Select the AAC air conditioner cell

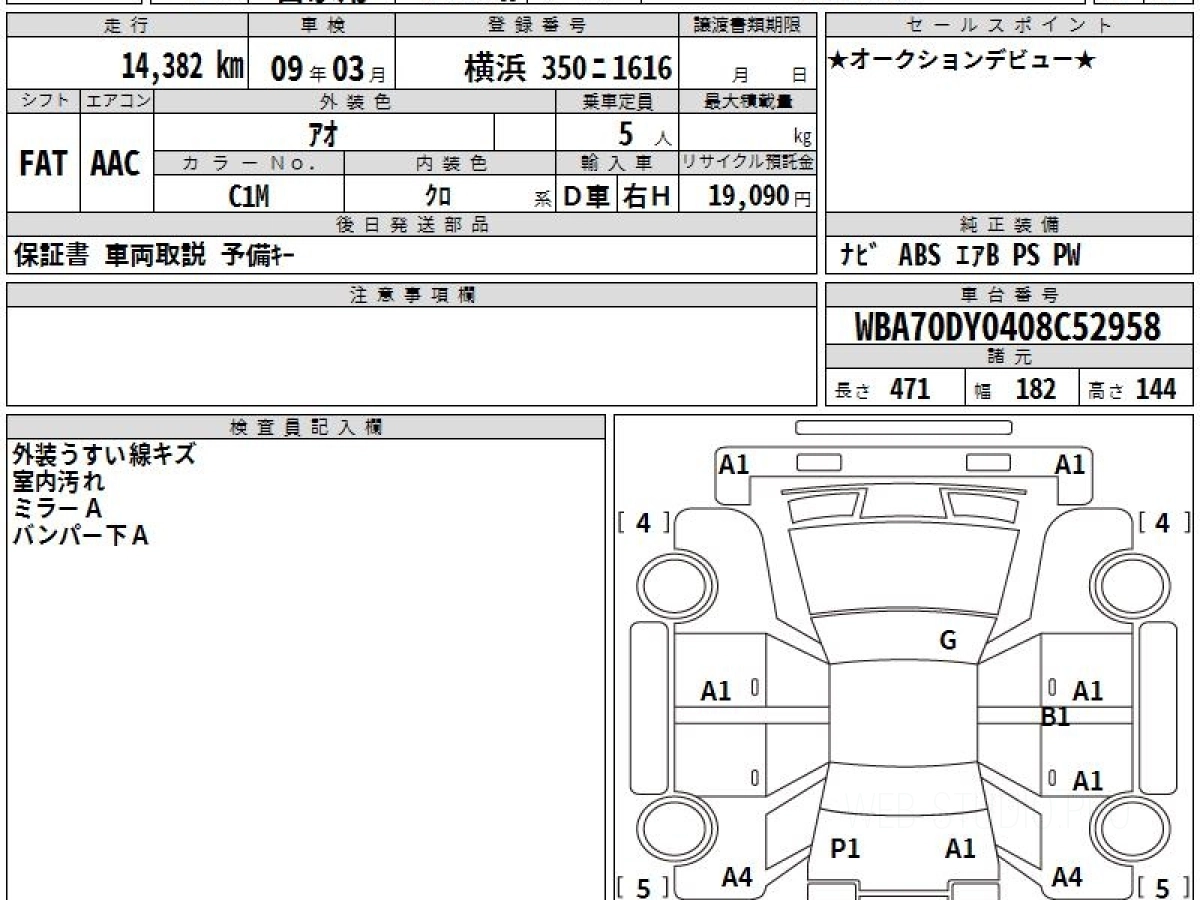116,164
